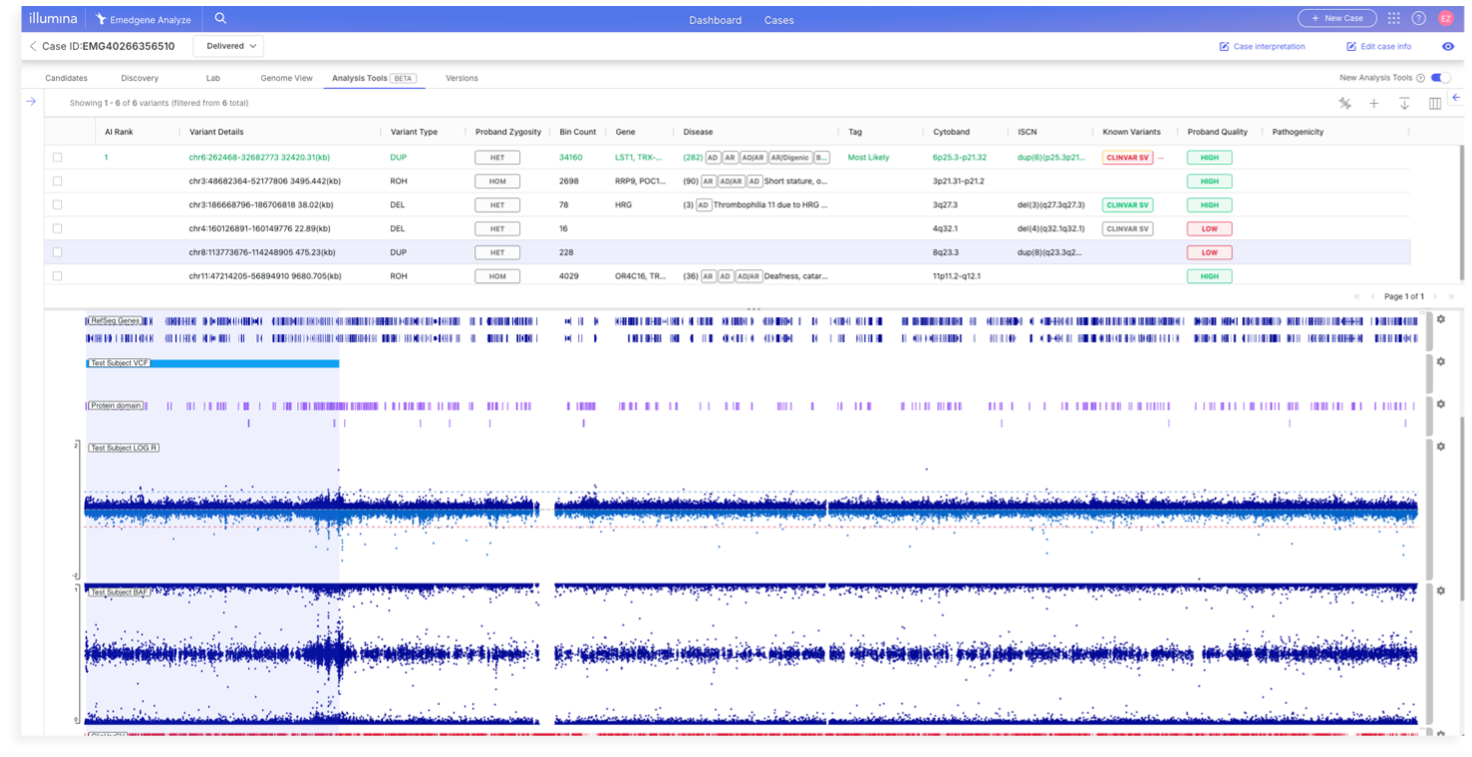Click the add plus icon above the table

tap(1374, 103)
